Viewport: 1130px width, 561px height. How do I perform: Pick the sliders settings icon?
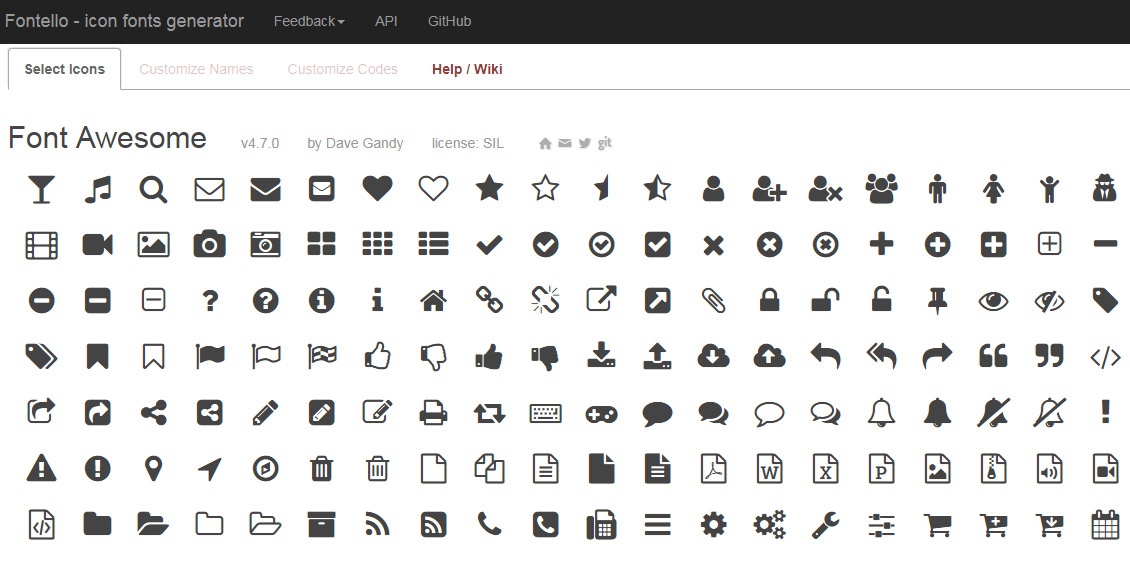coord(881,524)
